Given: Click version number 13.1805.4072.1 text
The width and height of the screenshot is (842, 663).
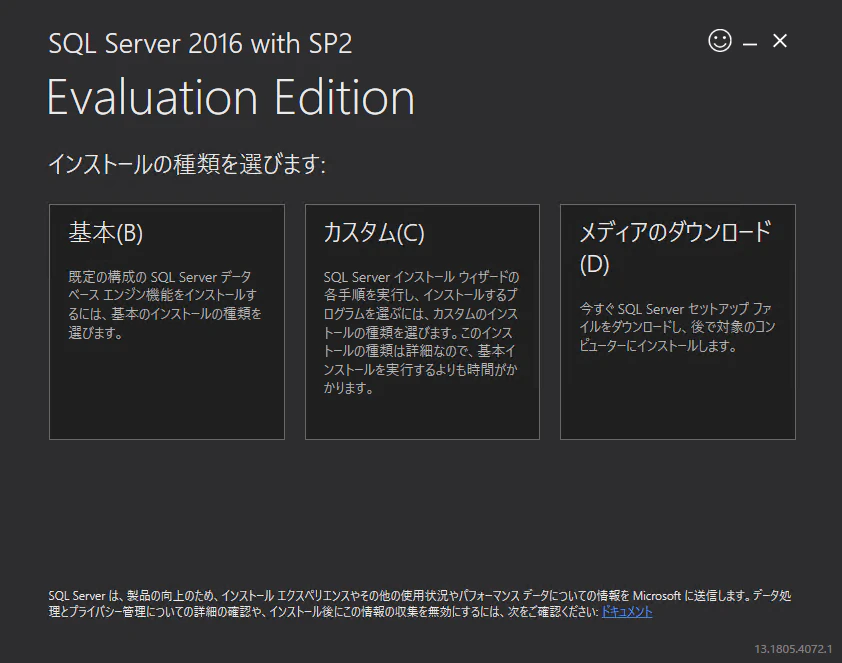Looking at the screenshot, I should tap(793, 649).
